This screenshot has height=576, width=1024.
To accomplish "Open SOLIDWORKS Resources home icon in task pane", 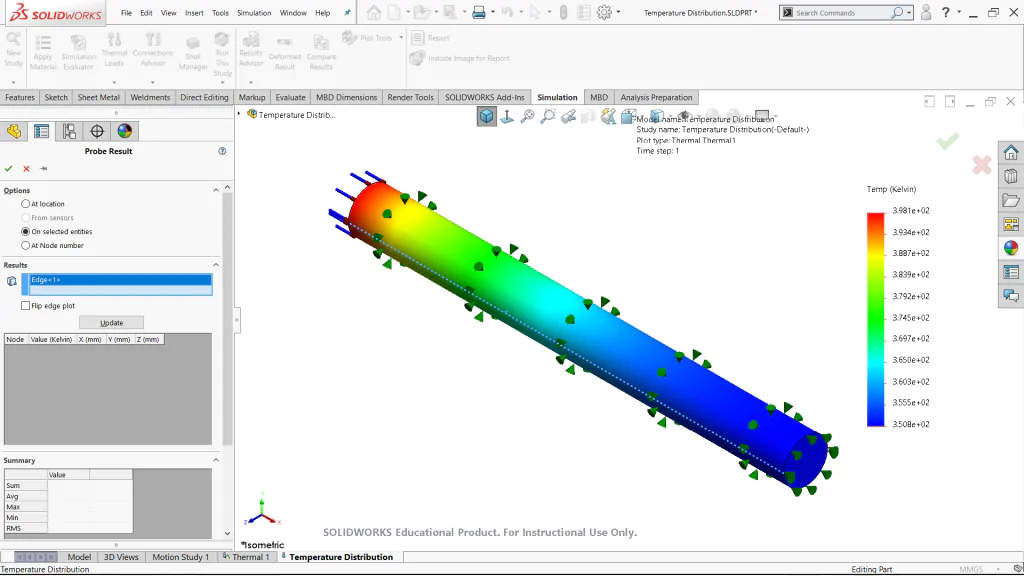I will 1011,153.
